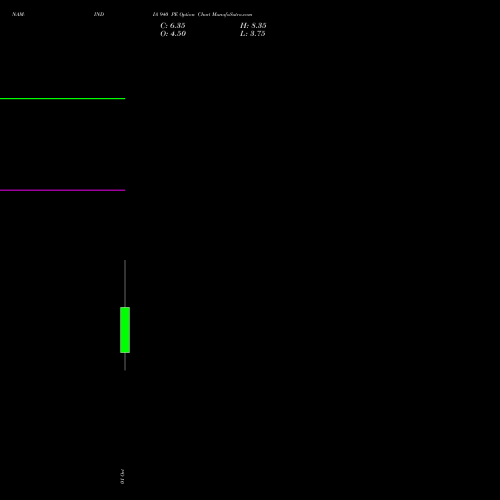Click the green candlestick body
The image size is (500, 500).
[x=125, y=330]
